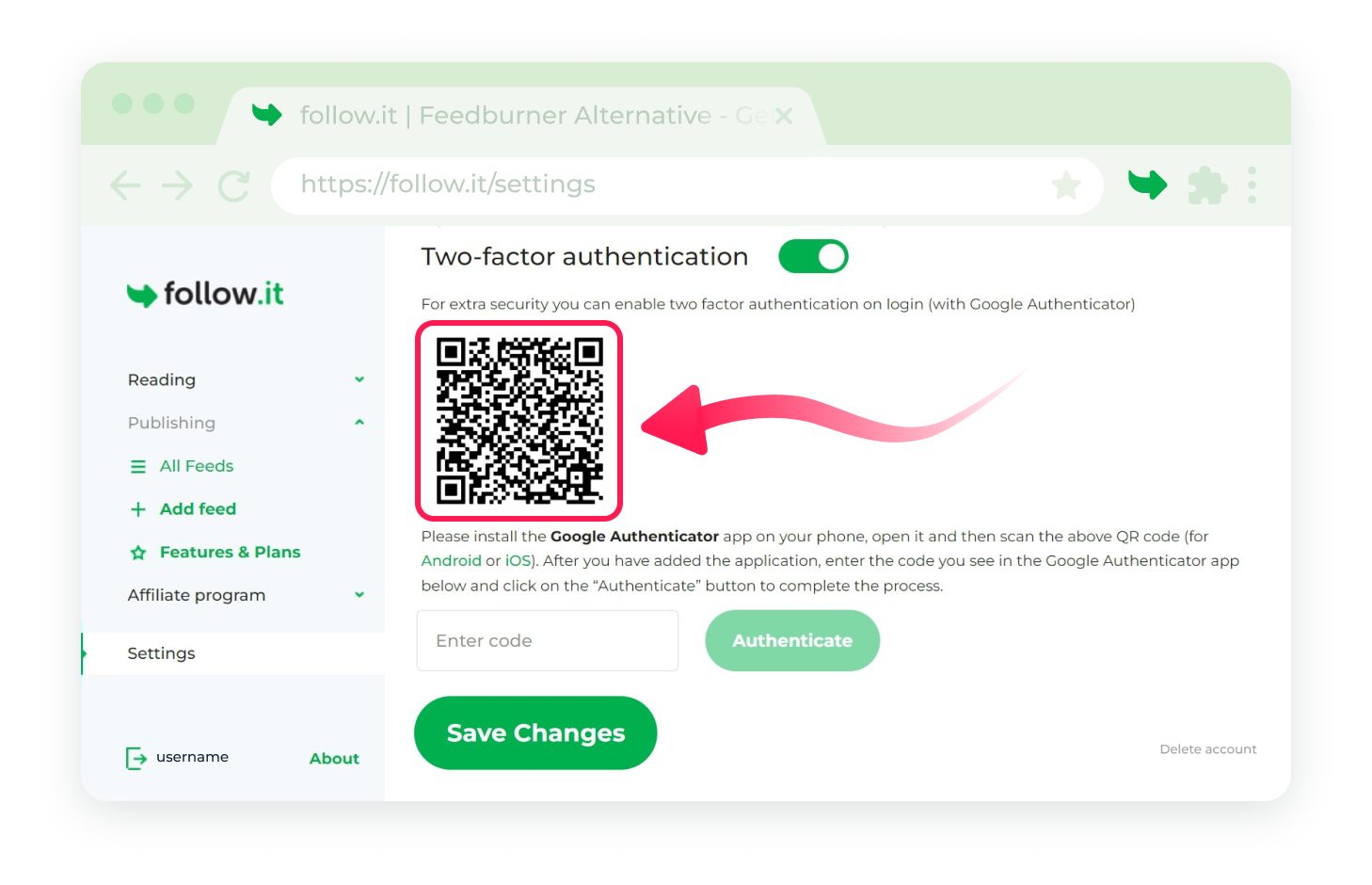The image size is (1372, 885).
Task: Click the logout icon beside username
Action: 136,758
